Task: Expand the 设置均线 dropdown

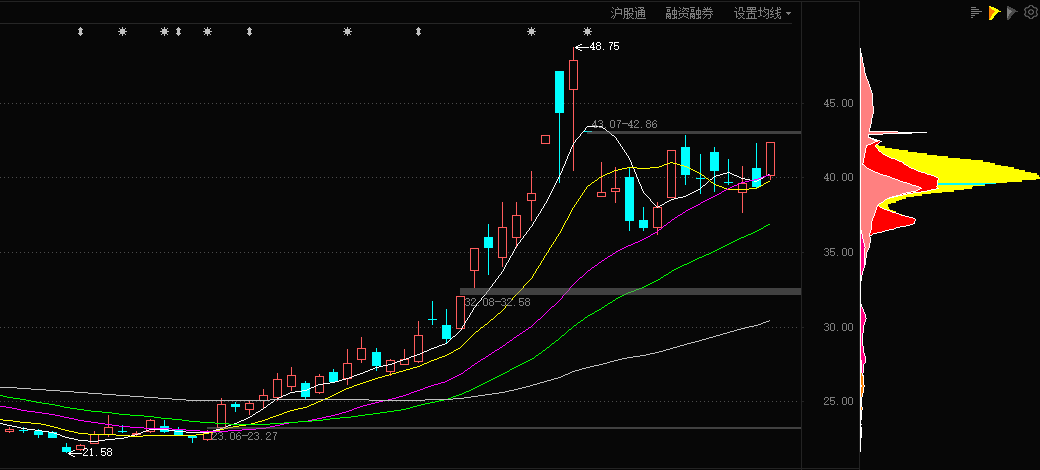Action: click(762, 13)
